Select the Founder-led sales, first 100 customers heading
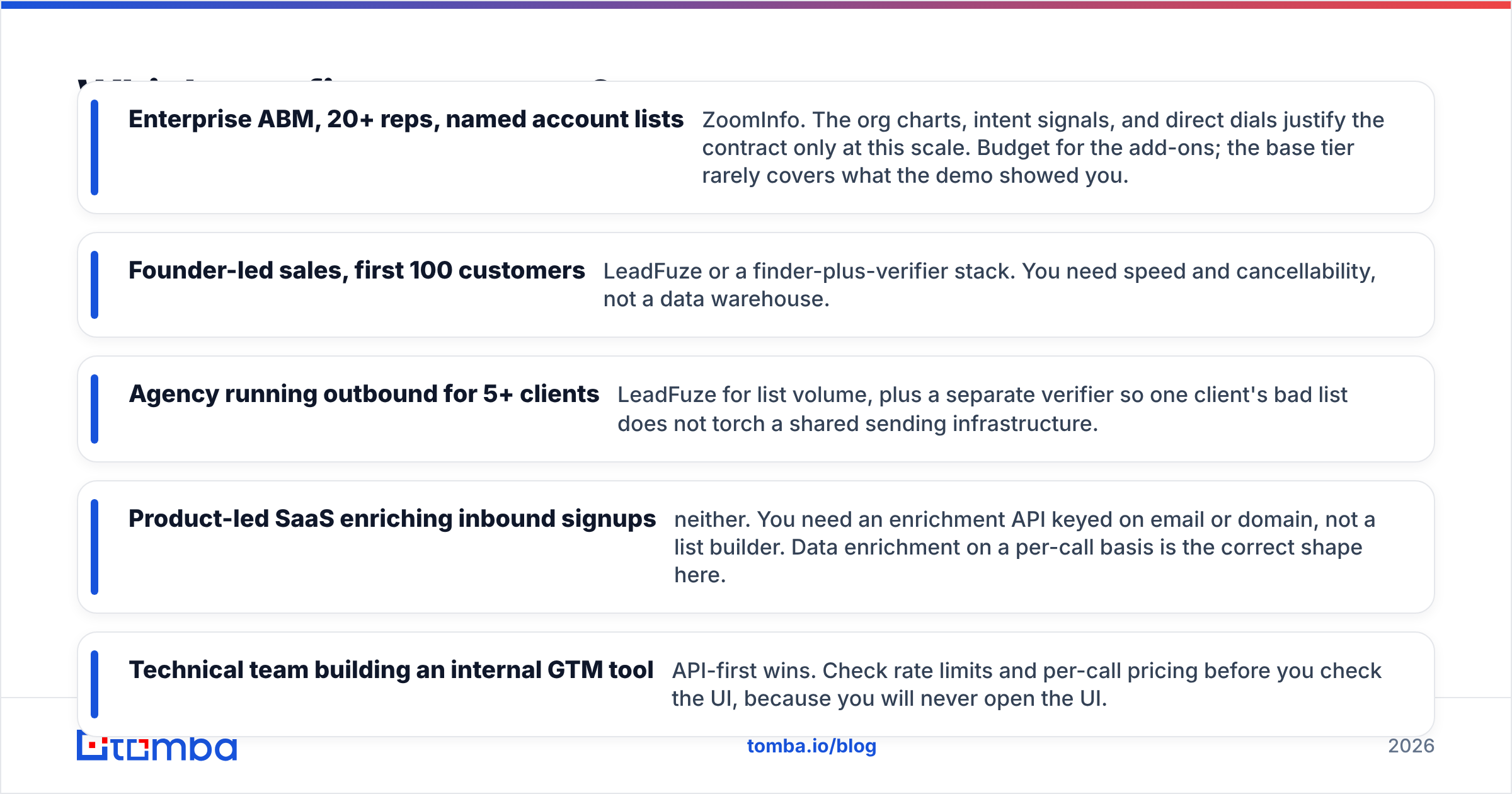The image size is (1512, 794). [x=357, y=270]
